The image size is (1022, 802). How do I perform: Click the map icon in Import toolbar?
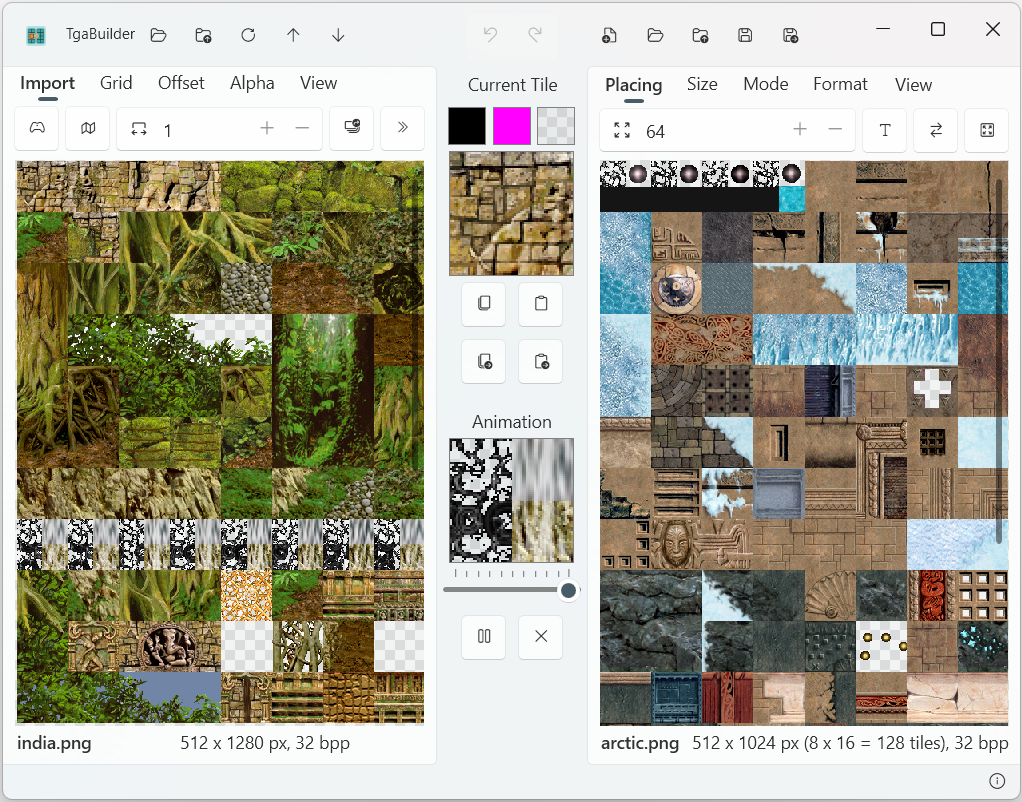click(x=88, y=128)
